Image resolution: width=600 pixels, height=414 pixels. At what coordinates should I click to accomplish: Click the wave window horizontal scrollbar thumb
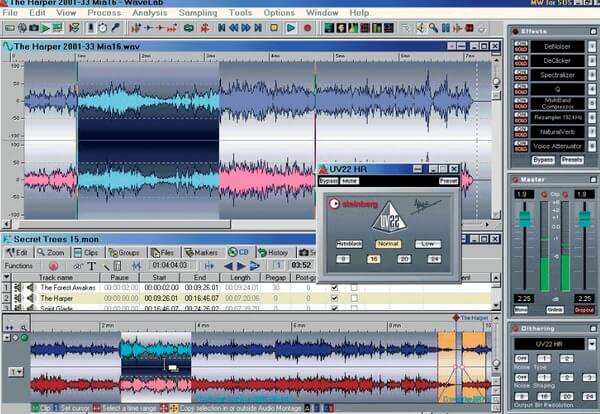125,224
